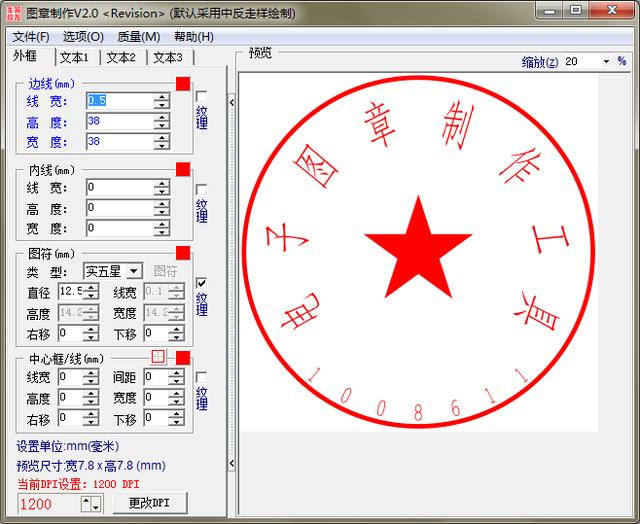The height and width of the screenshot is (524, 640).
Task: Decrease 中心框 下移 with down arrow
Action: [x=176, y=422]
